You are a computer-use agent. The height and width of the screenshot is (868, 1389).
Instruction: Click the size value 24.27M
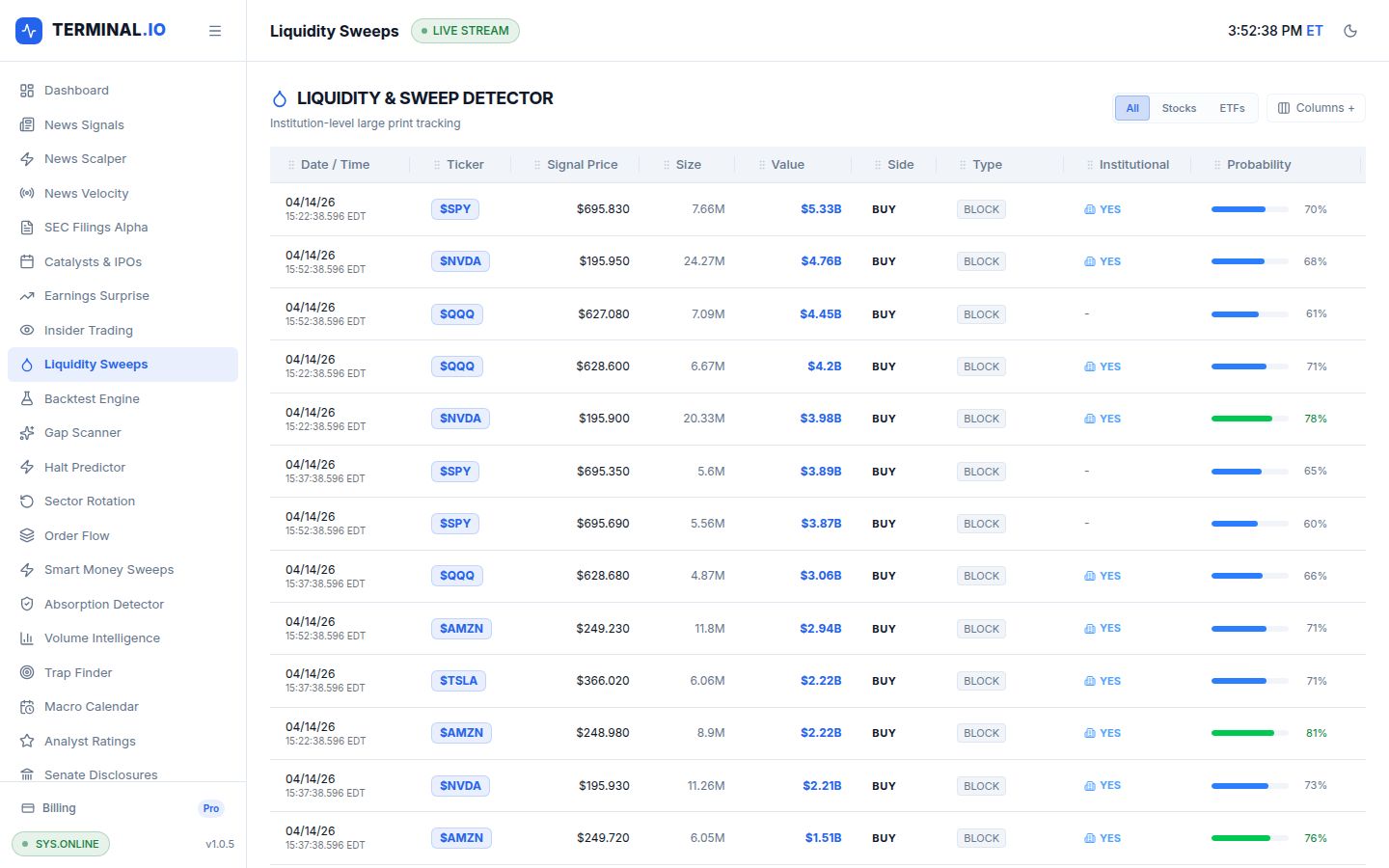point(704,261)
